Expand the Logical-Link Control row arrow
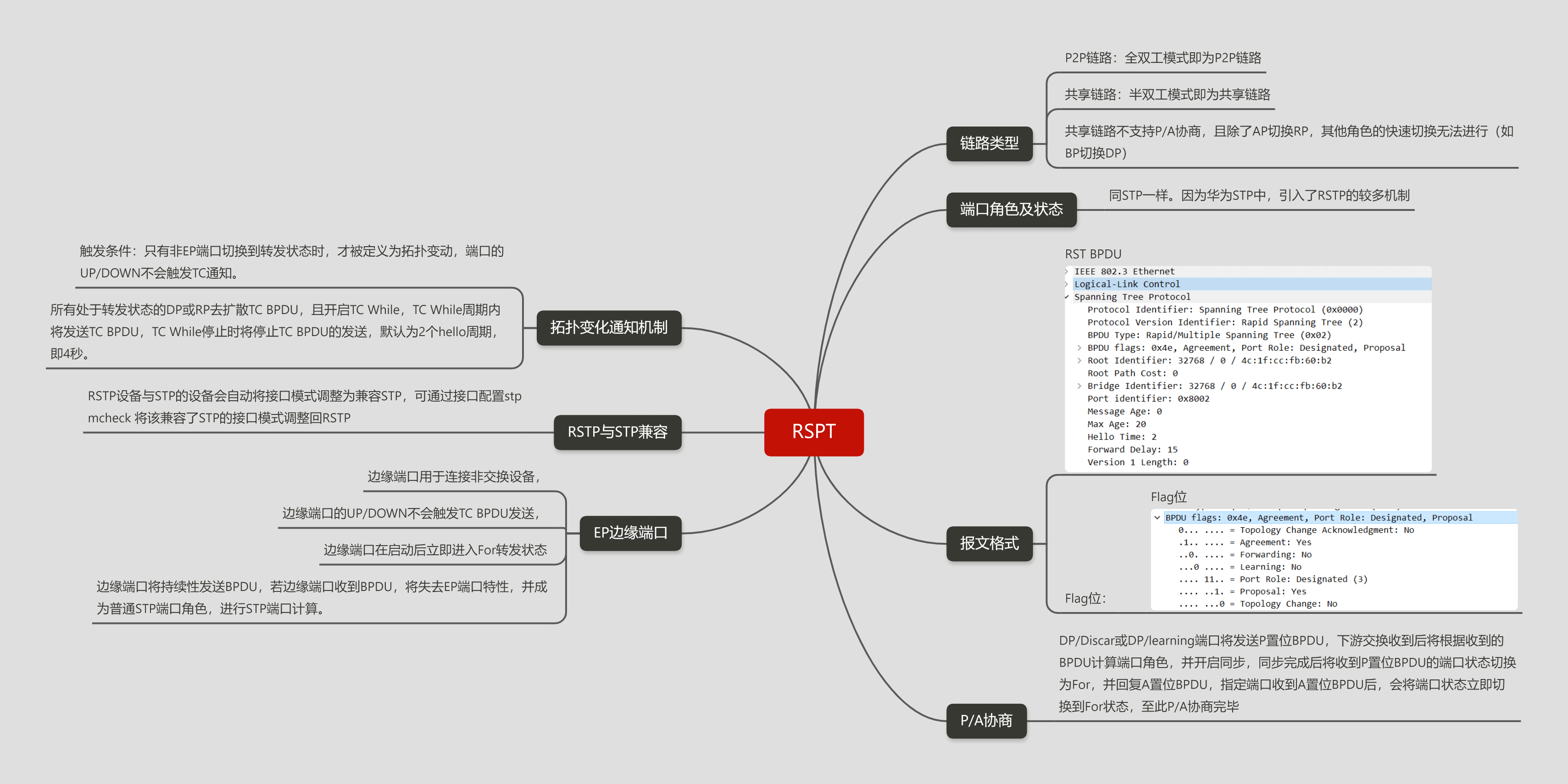 point(1067,284)
